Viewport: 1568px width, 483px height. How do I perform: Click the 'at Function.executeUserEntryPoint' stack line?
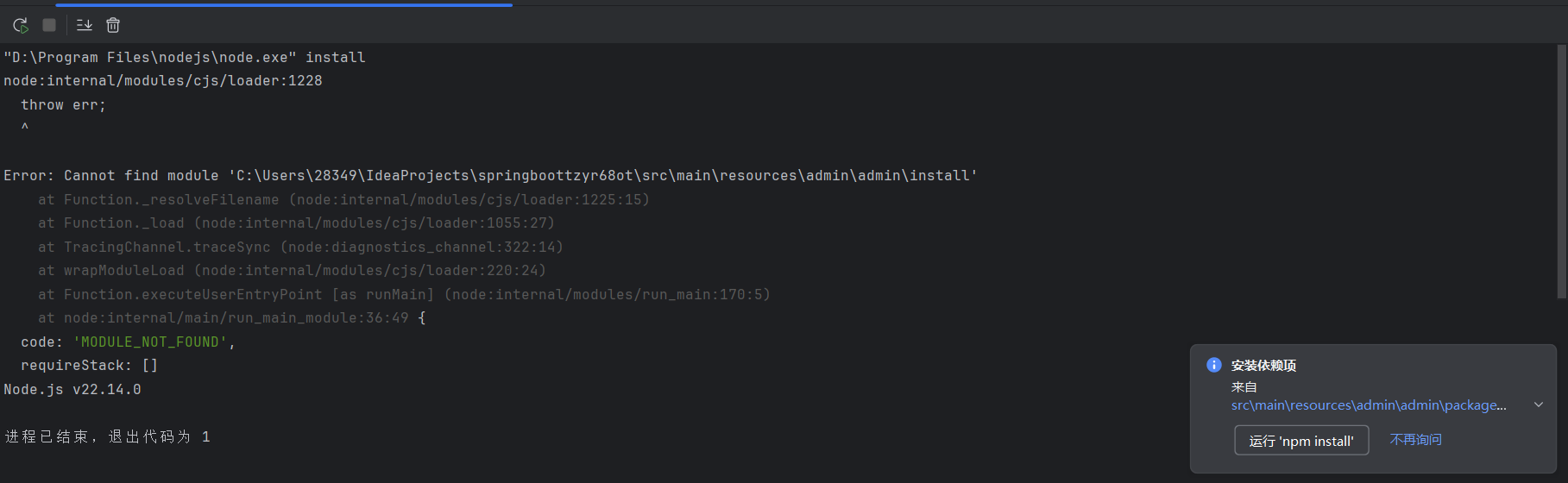point(404,294)
